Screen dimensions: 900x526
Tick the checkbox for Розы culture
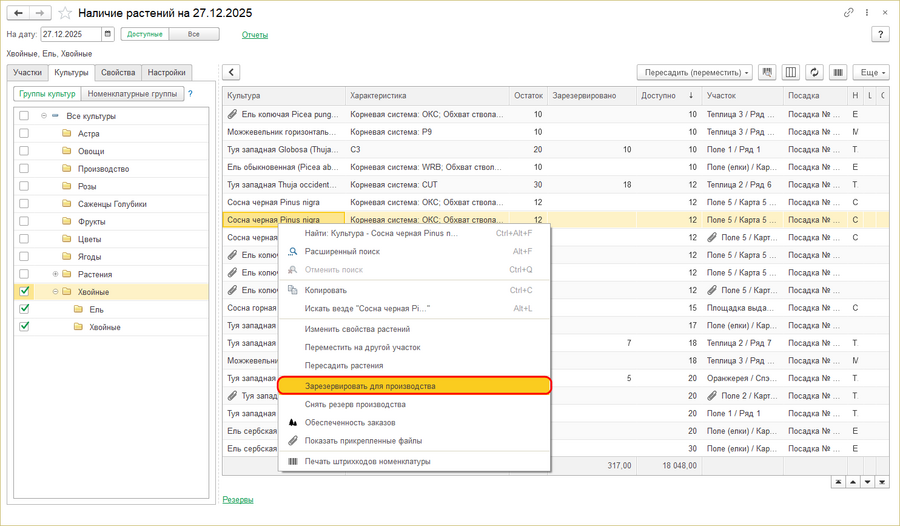(x=24, y=186)
